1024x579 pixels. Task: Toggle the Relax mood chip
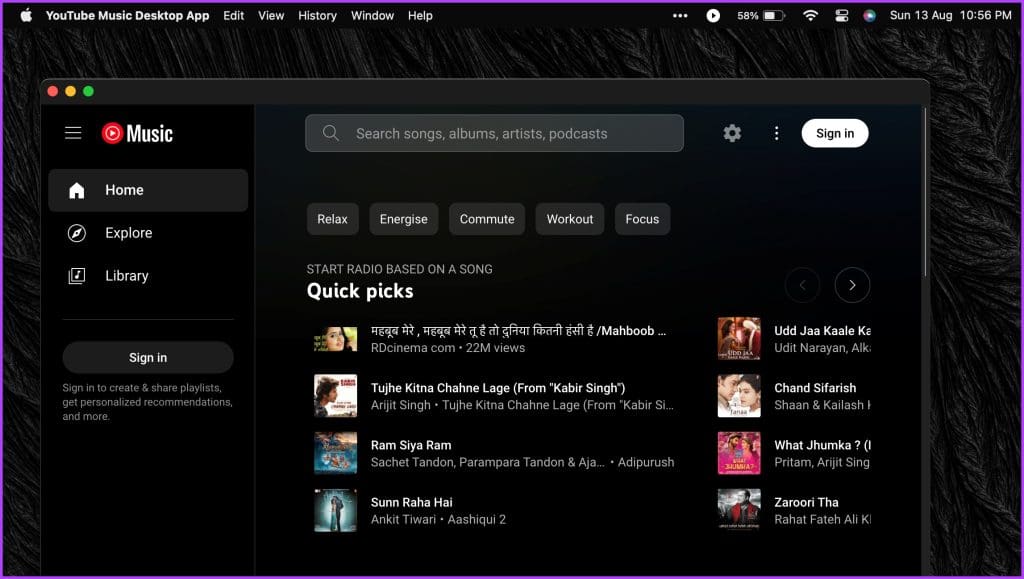[x=332, y=219]
